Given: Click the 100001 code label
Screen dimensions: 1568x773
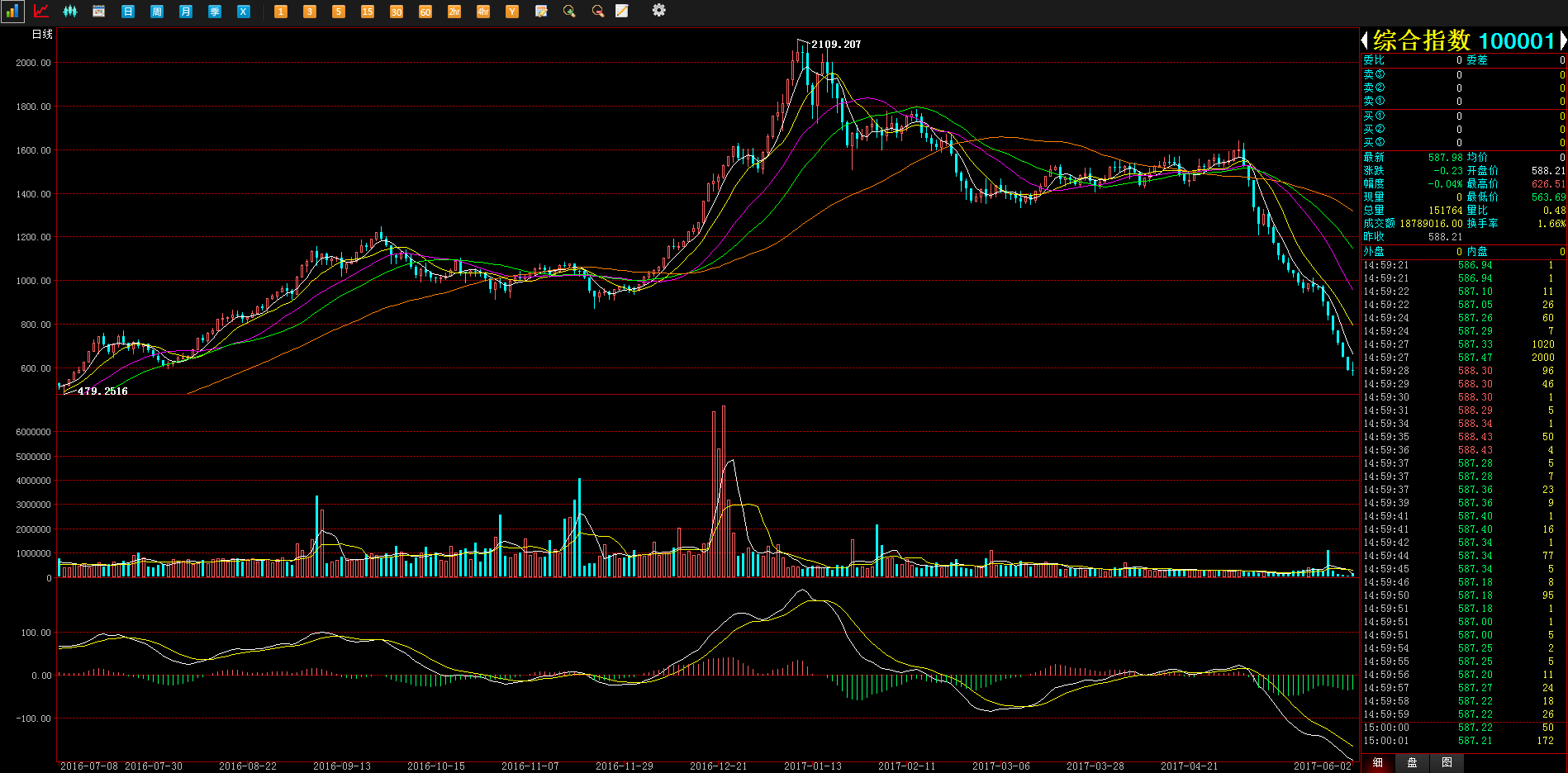Looking at the screenshot, I should pos(1517,40).
